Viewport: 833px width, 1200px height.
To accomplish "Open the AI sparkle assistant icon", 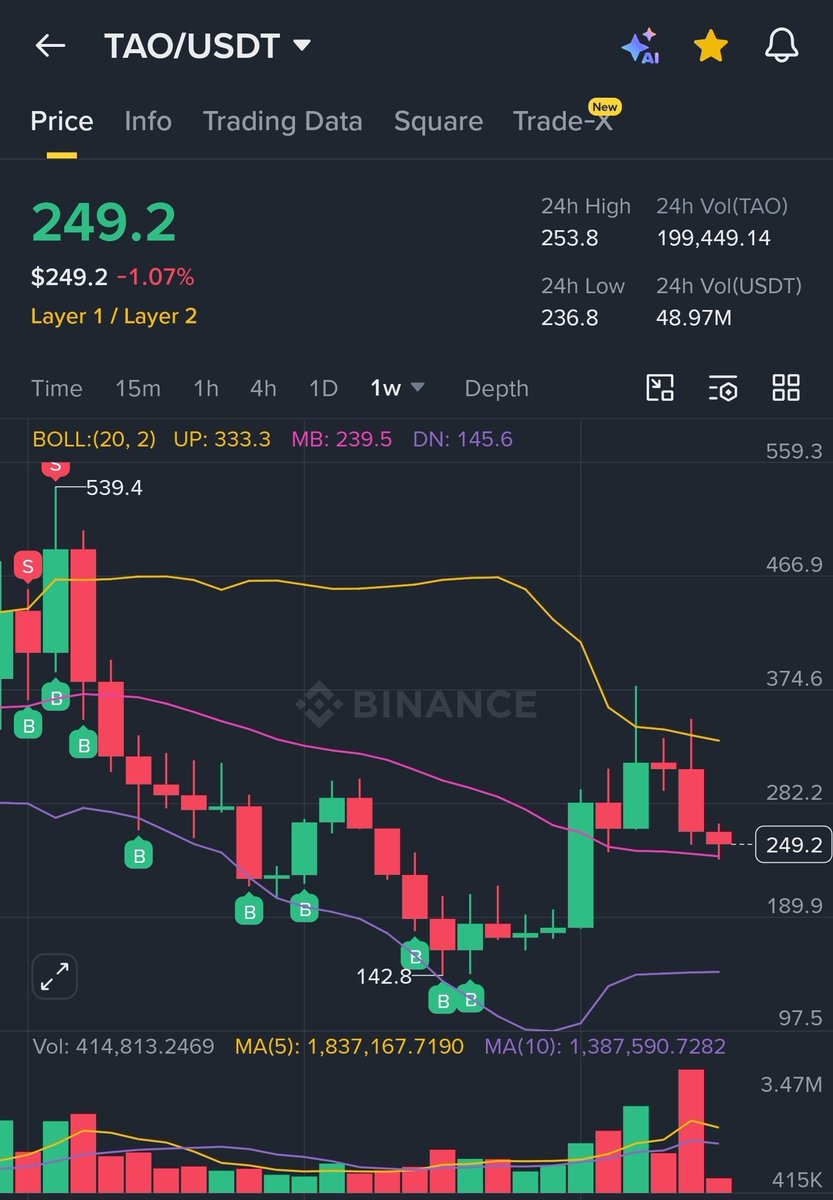I will click(x=640, y=46).
